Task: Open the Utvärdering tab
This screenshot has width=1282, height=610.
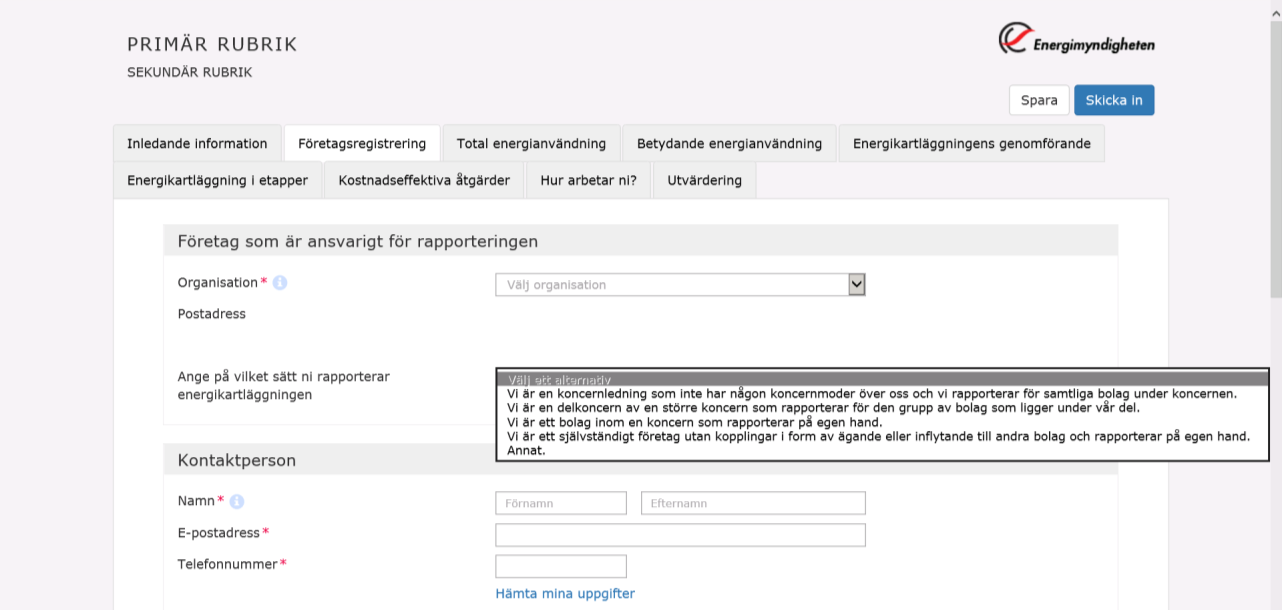Action: (x=704, y=180)
